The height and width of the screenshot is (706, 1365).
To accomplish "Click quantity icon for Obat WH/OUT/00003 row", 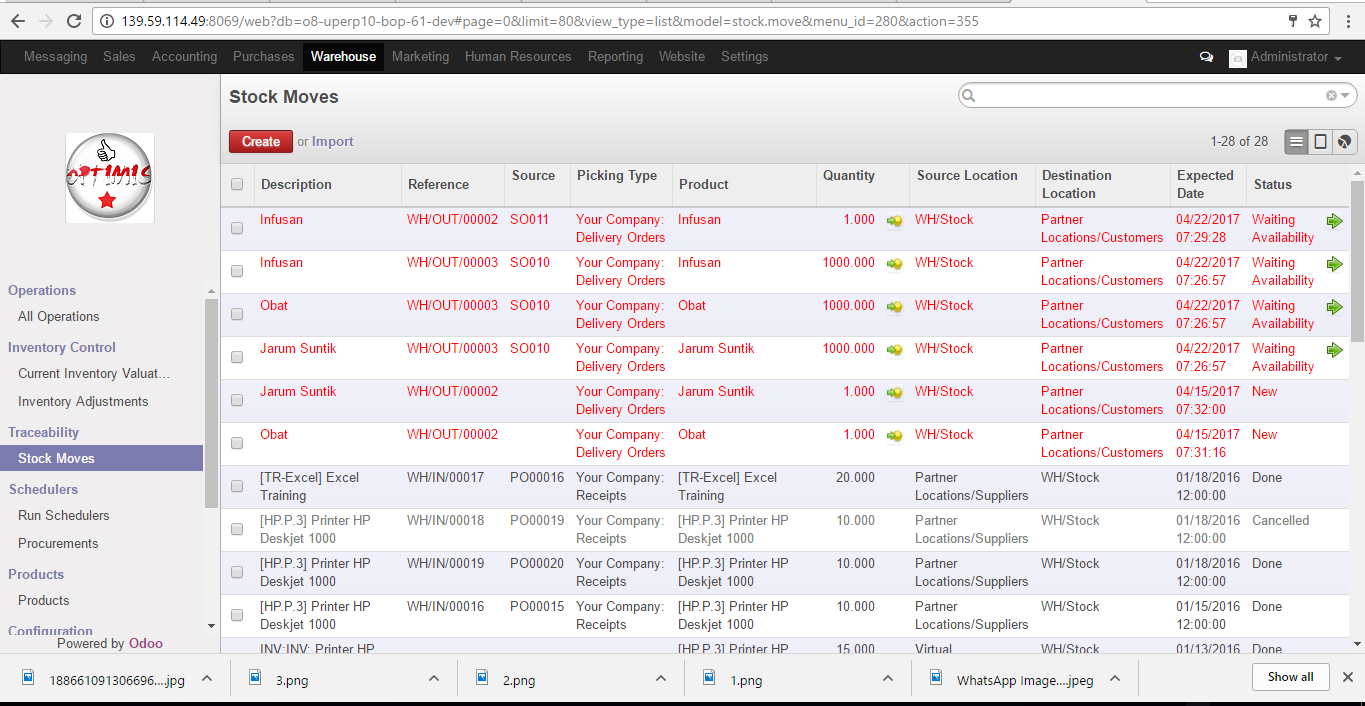I will click(894, 306).
